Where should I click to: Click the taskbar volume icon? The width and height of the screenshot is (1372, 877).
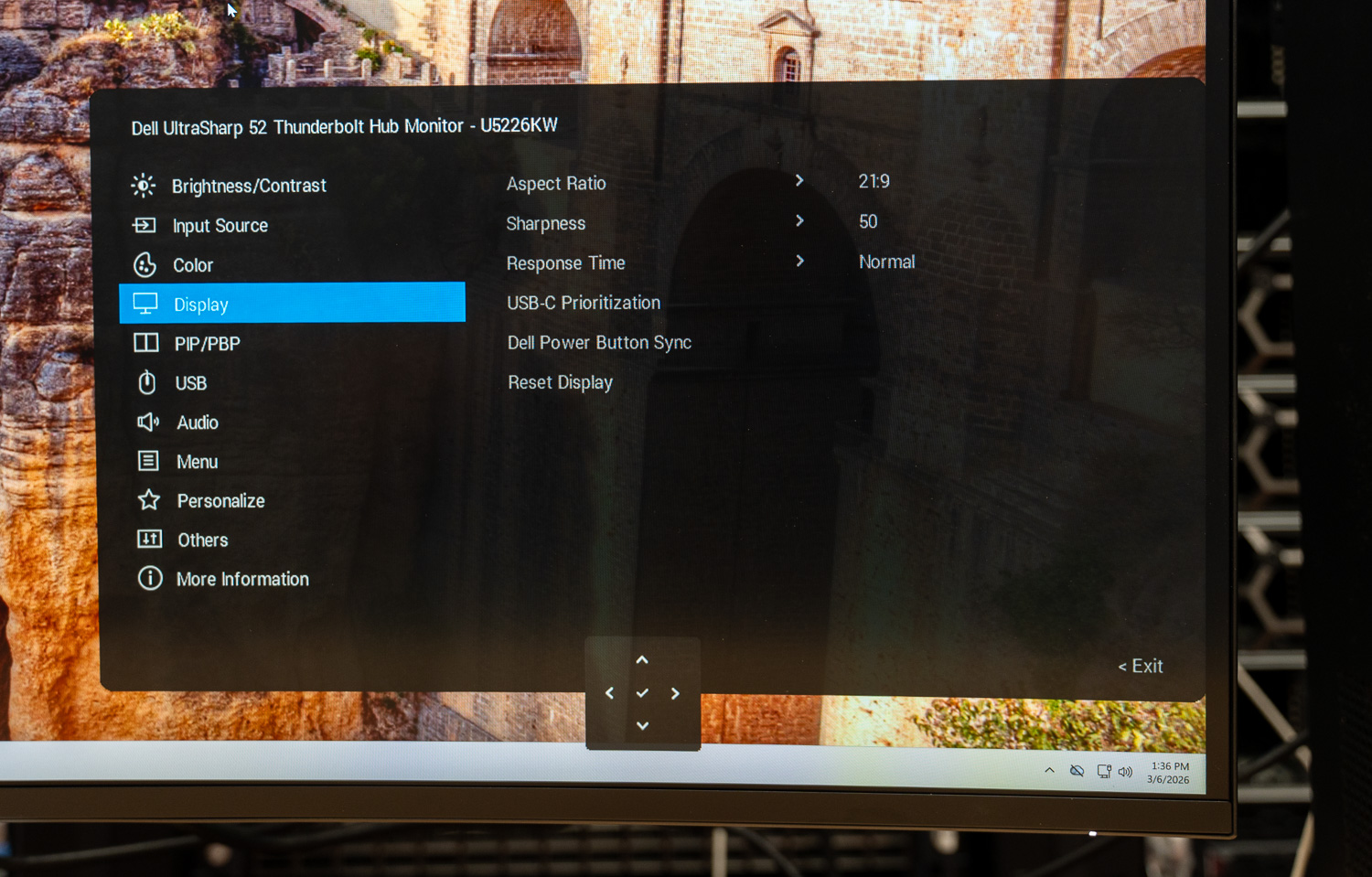(x=1125, y=772)
